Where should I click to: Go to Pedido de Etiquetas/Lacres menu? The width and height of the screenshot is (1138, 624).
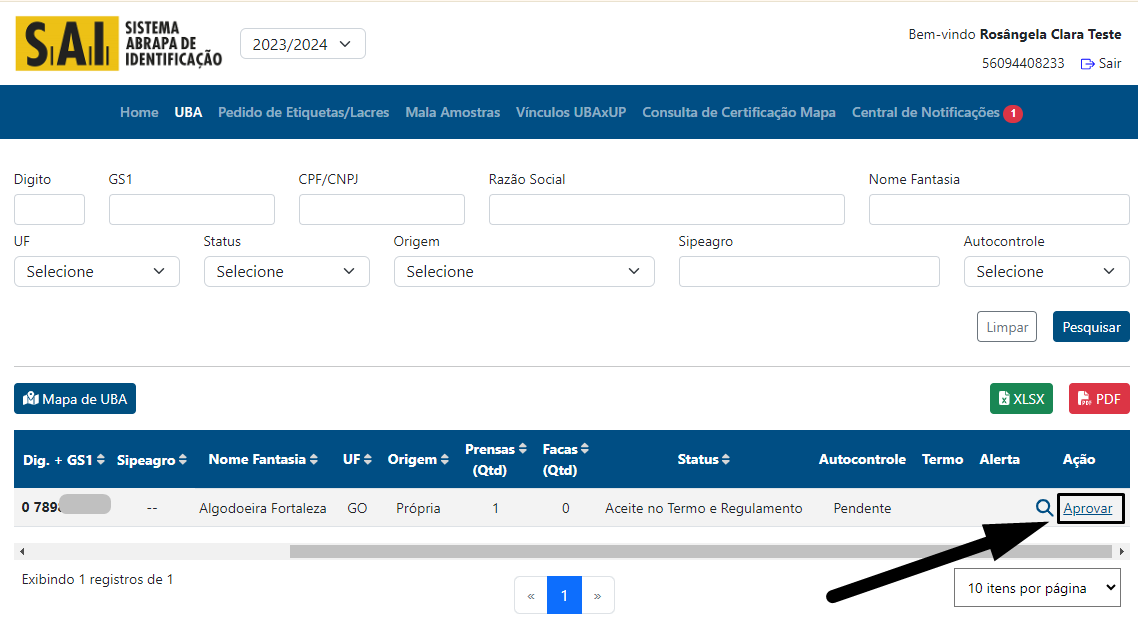[x=303, y=113]
